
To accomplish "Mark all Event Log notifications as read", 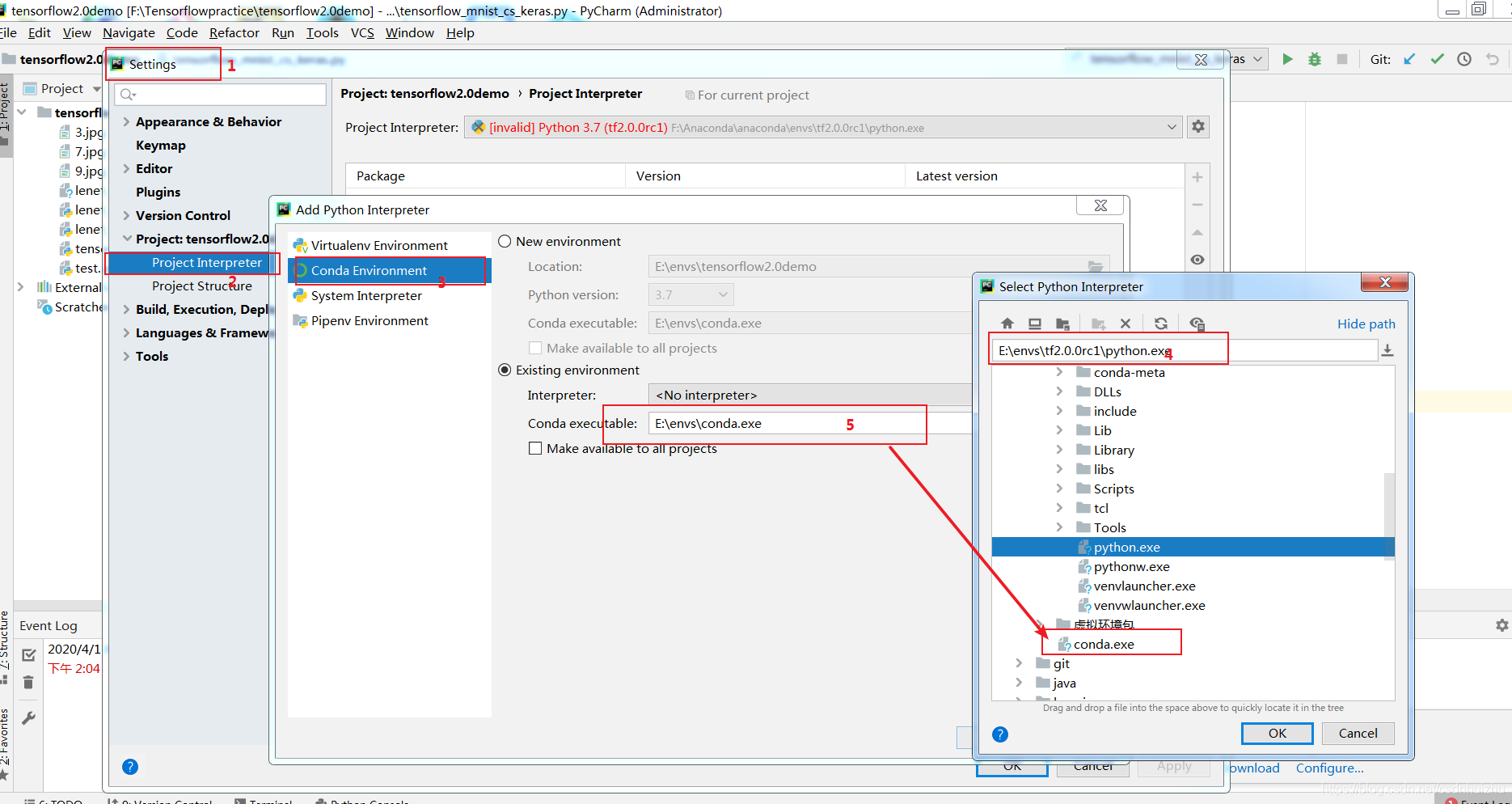I will point(28,654).
